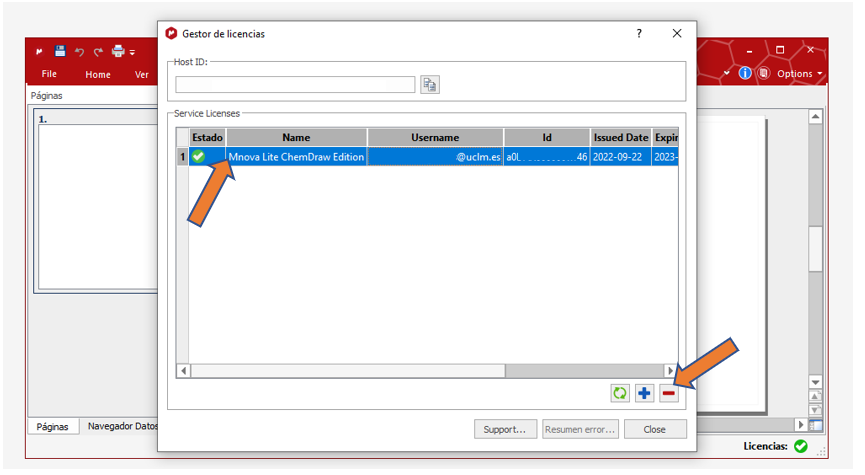The height and width of the screenshot is (475, 865).
Task: Click the Resumen error... button
Action: (x=580, y=429)
